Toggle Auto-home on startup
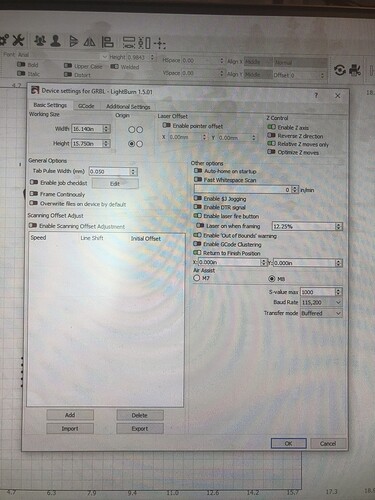 (198, 170)
